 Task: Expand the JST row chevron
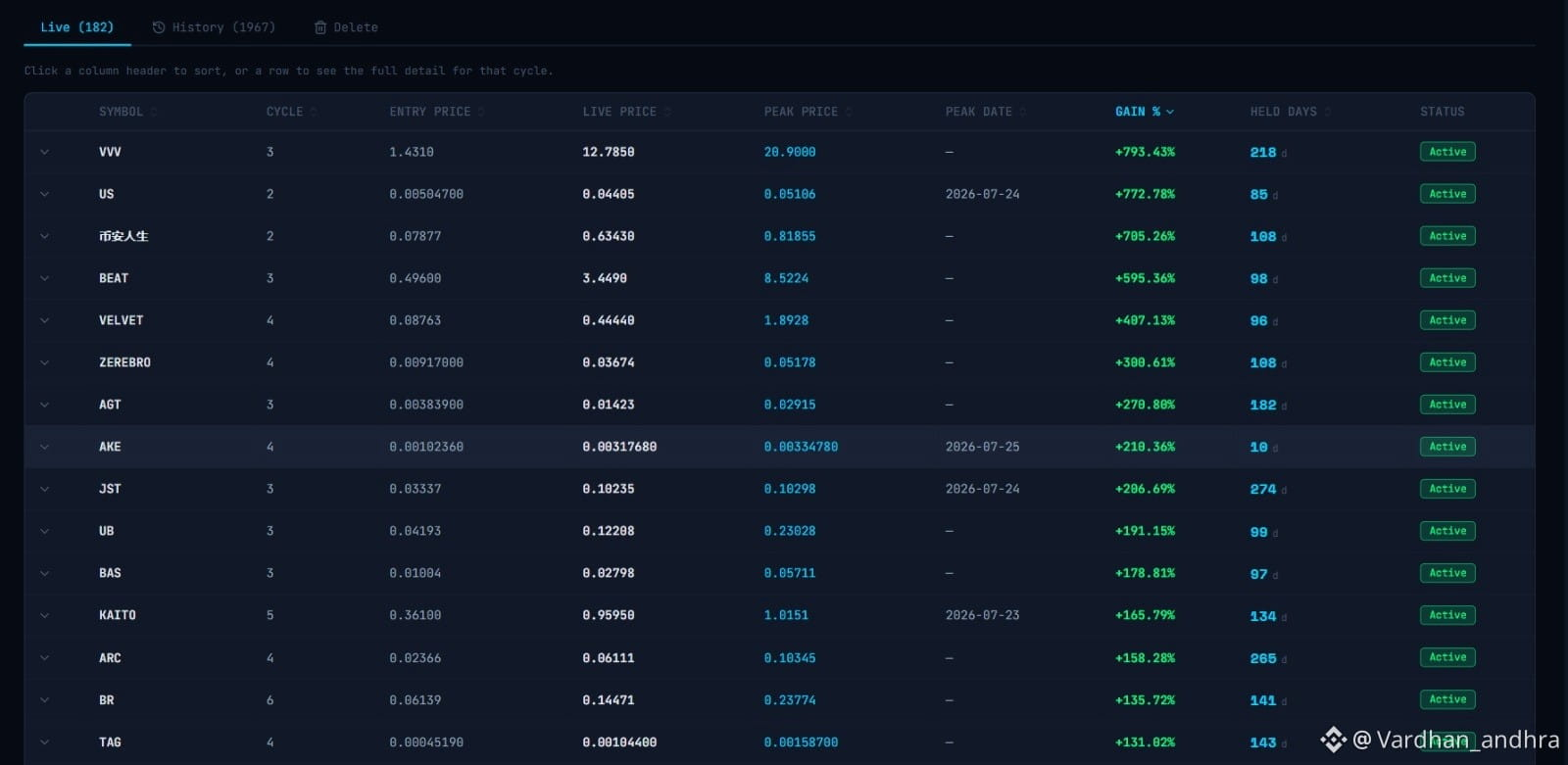pyautogui.click(x=44, y=489)
